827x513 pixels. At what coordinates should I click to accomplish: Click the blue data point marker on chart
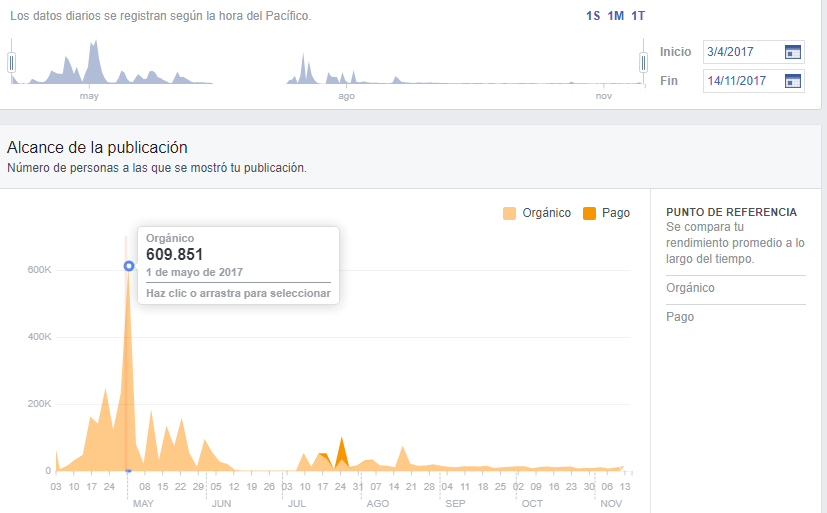[x=129, y=266]
